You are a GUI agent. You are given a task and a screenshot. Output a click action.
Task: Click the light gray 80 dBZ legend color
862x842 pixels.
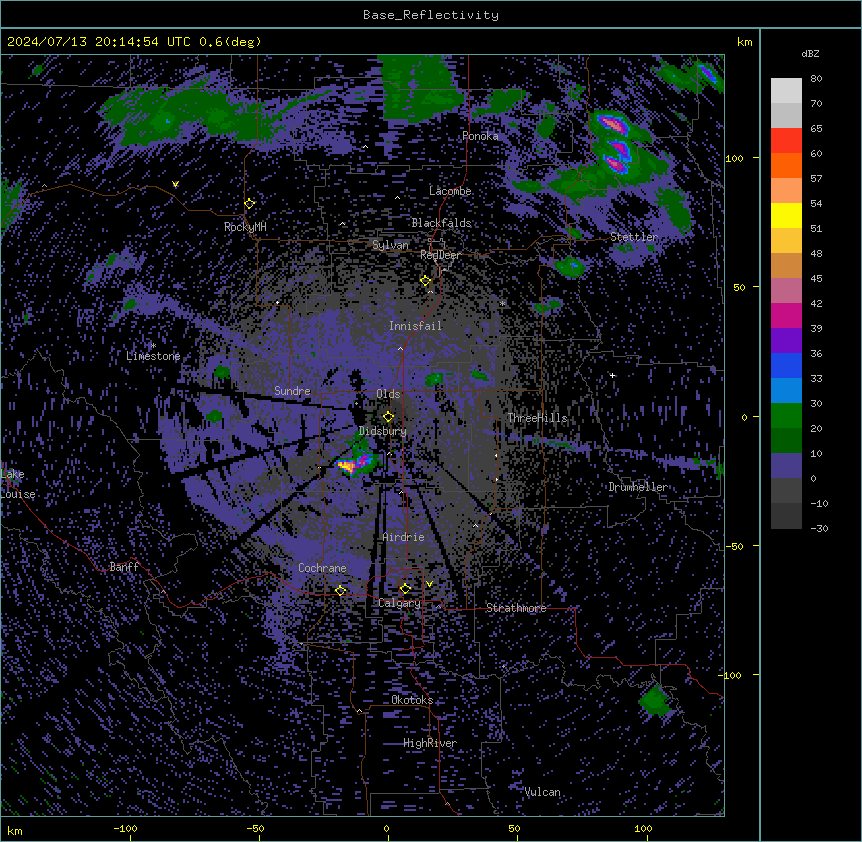786,91
